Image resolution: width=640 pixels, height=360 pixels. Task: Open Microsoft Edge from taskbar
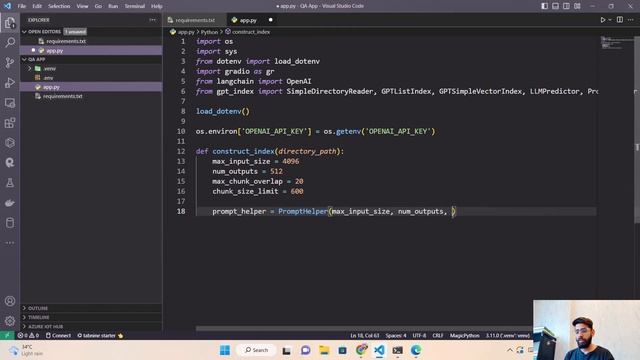[x=416, y=350]
